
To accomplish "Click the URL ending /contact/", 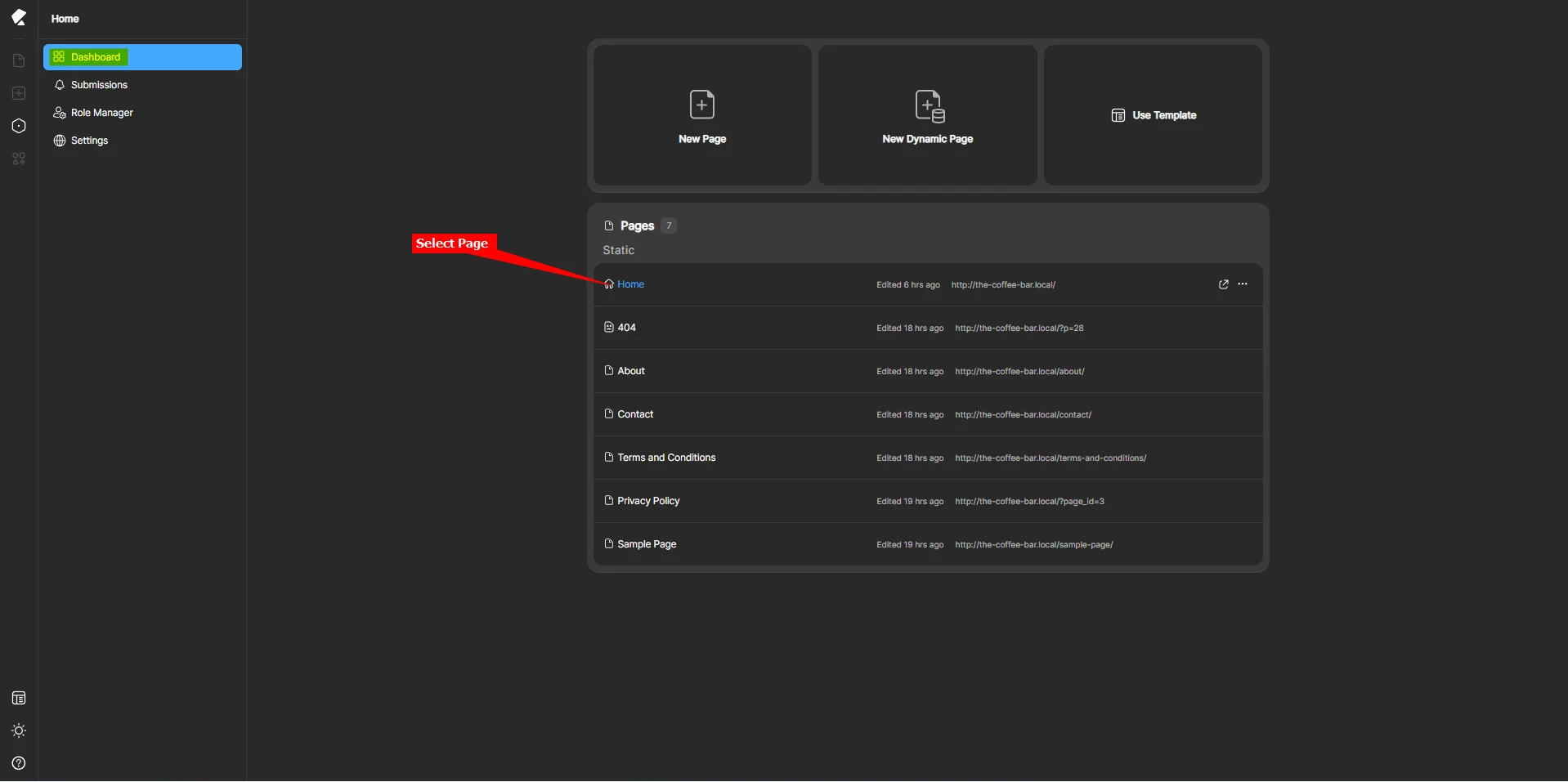I will coord(1023,415).
